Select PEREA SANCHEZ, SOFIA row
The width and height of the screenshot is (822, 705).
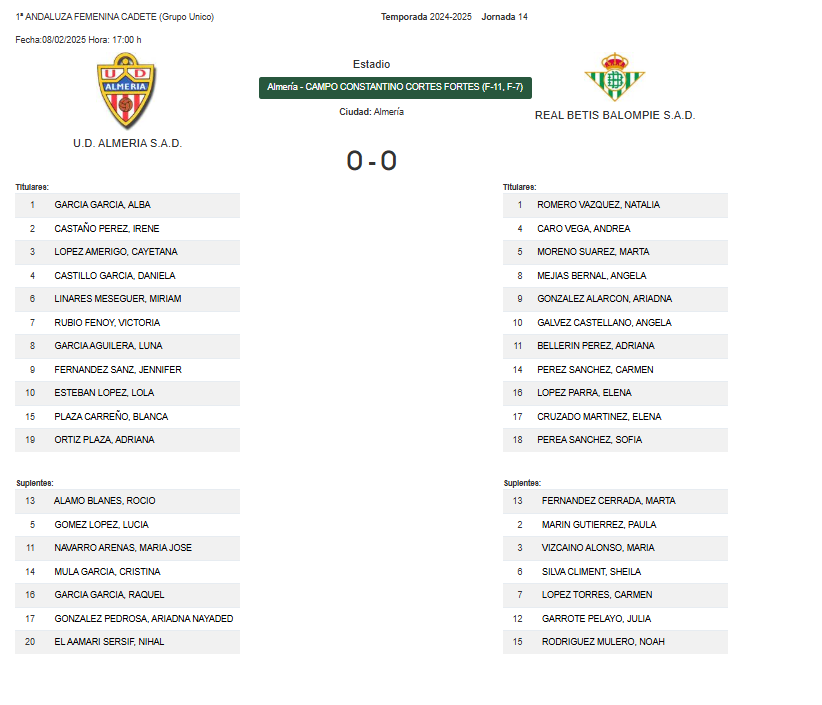click(x=615, y=440)
